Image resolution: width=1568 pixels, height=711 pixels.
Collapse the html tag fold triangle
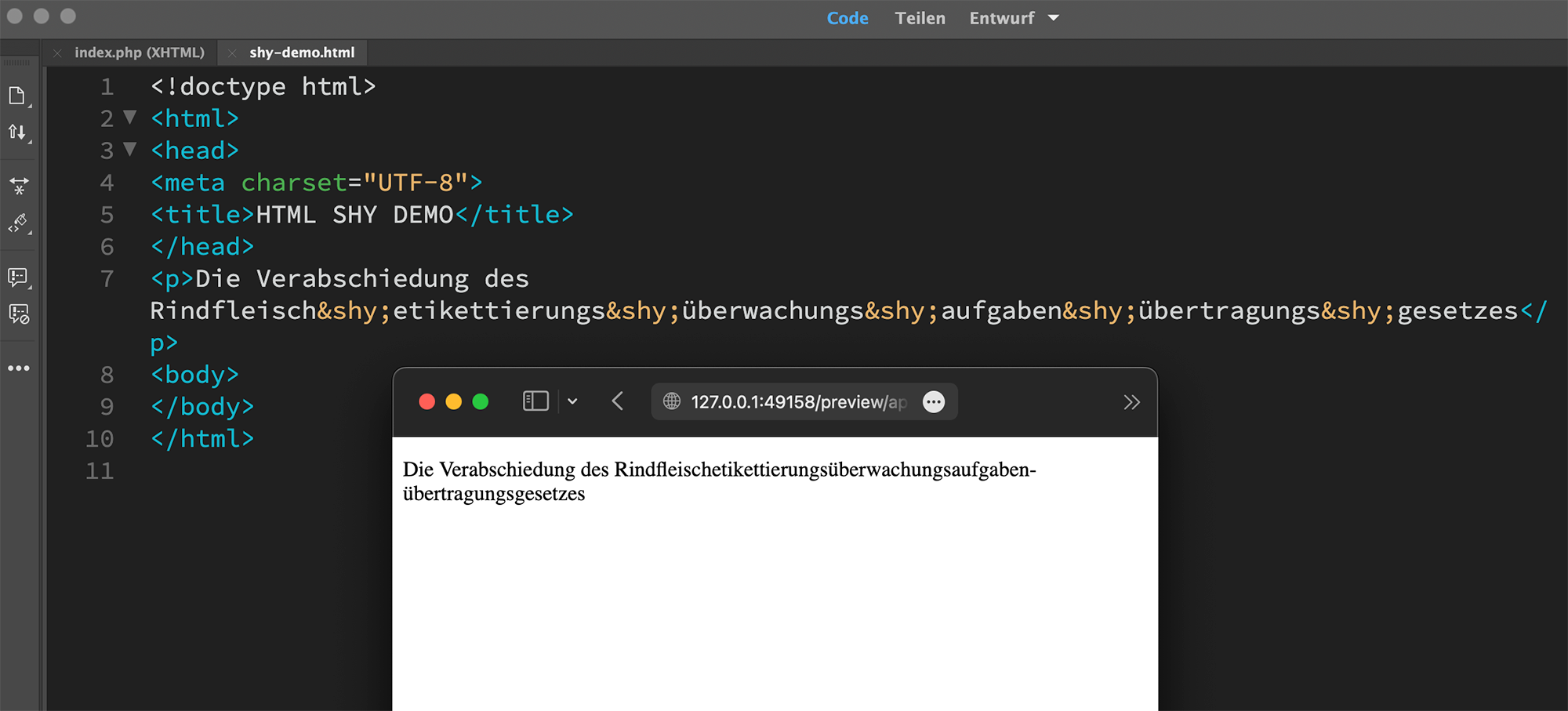pos(131,118)
